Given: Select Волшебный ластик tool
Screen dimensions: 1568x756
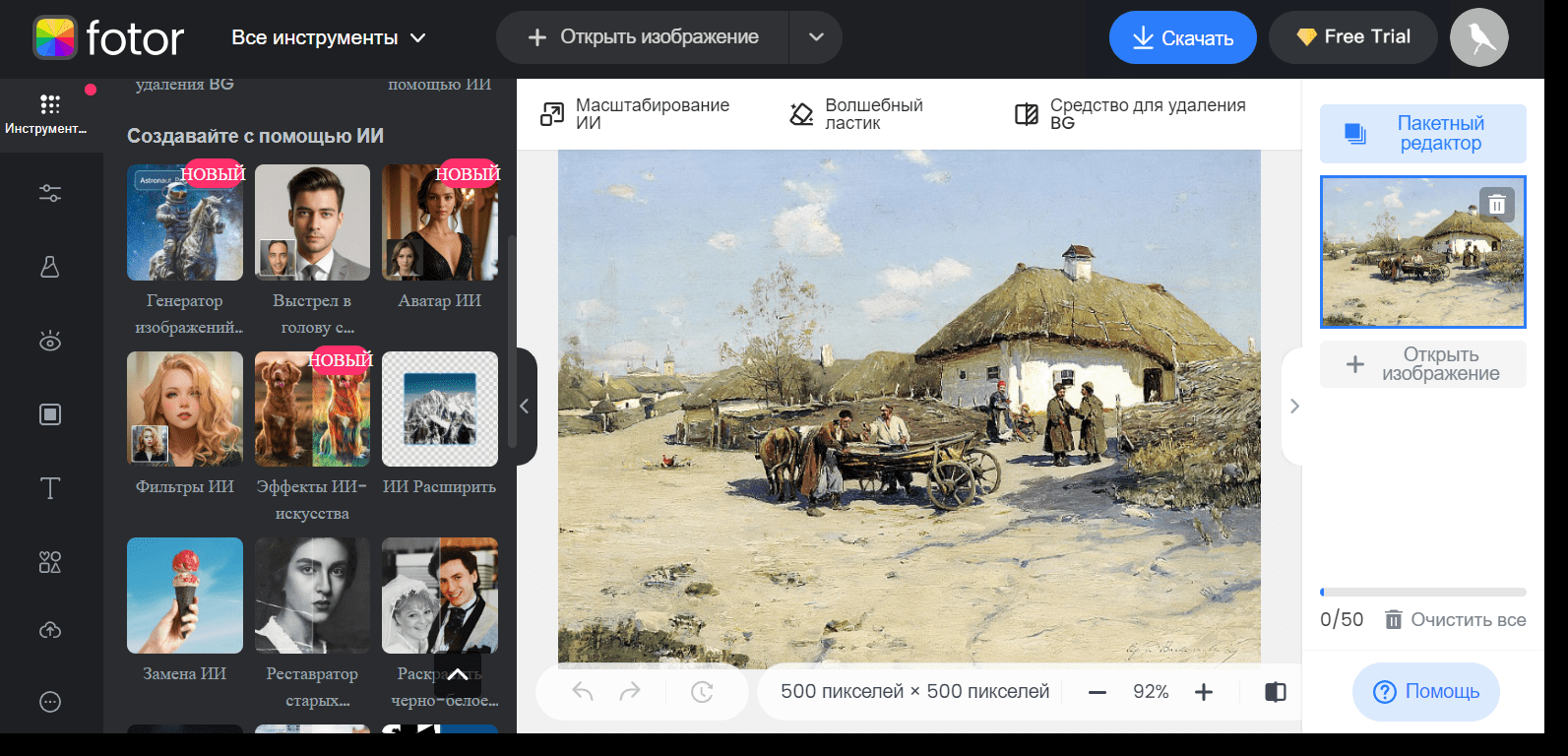Looking at the screenshot, I should 856,114.
